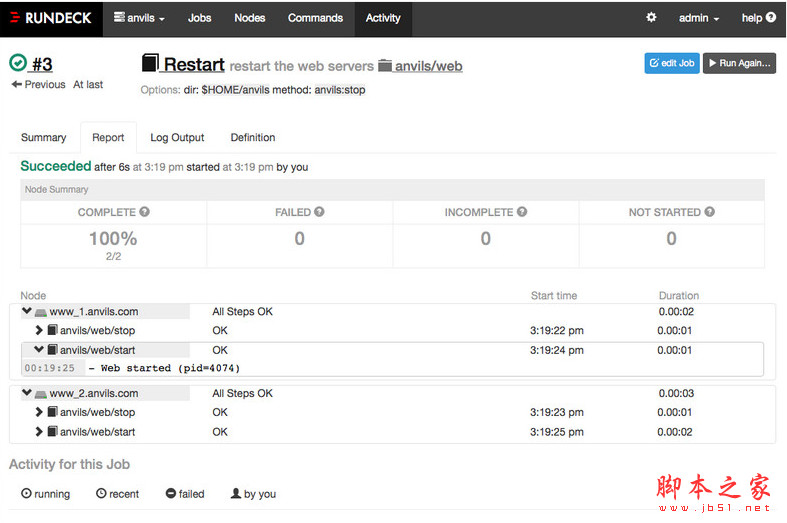Collapse the www_2.anvils.com node
This screenshot has height=523, width=787.
tap(27, 393)
